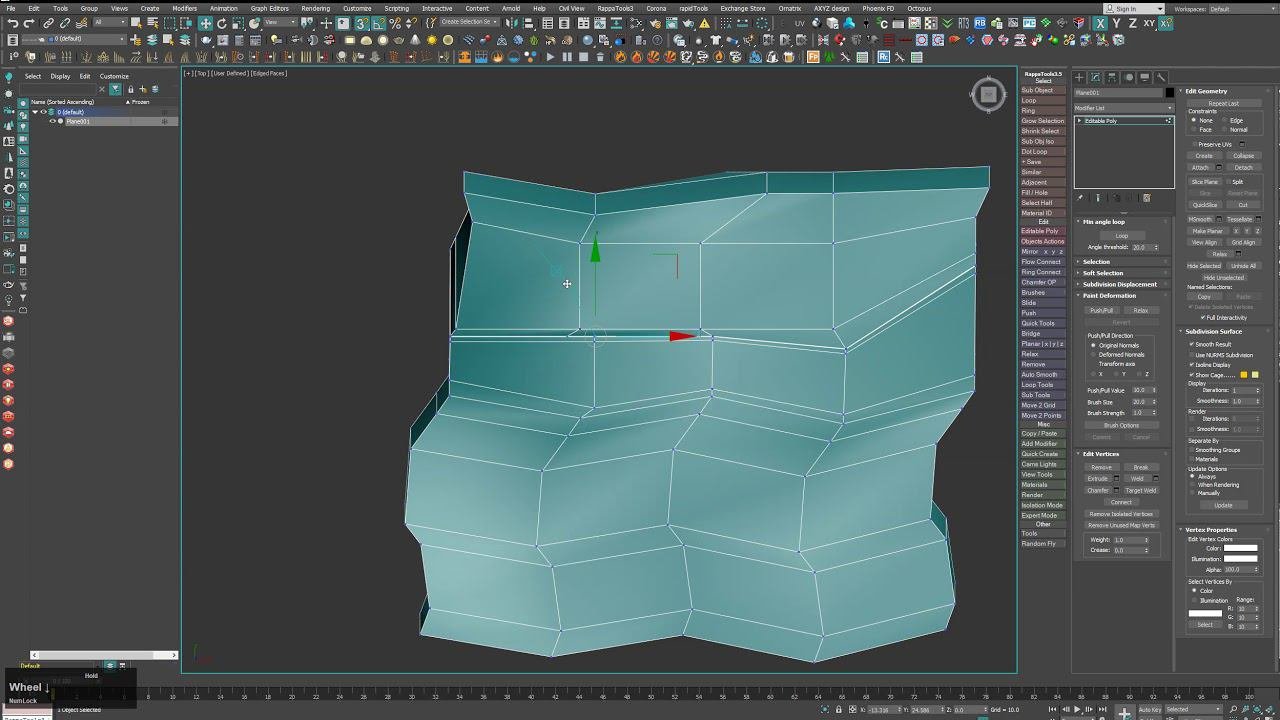Open the Utilities wrench panel icon
The width and height of the screenshot is (1280, 720).
(1161, 77)
